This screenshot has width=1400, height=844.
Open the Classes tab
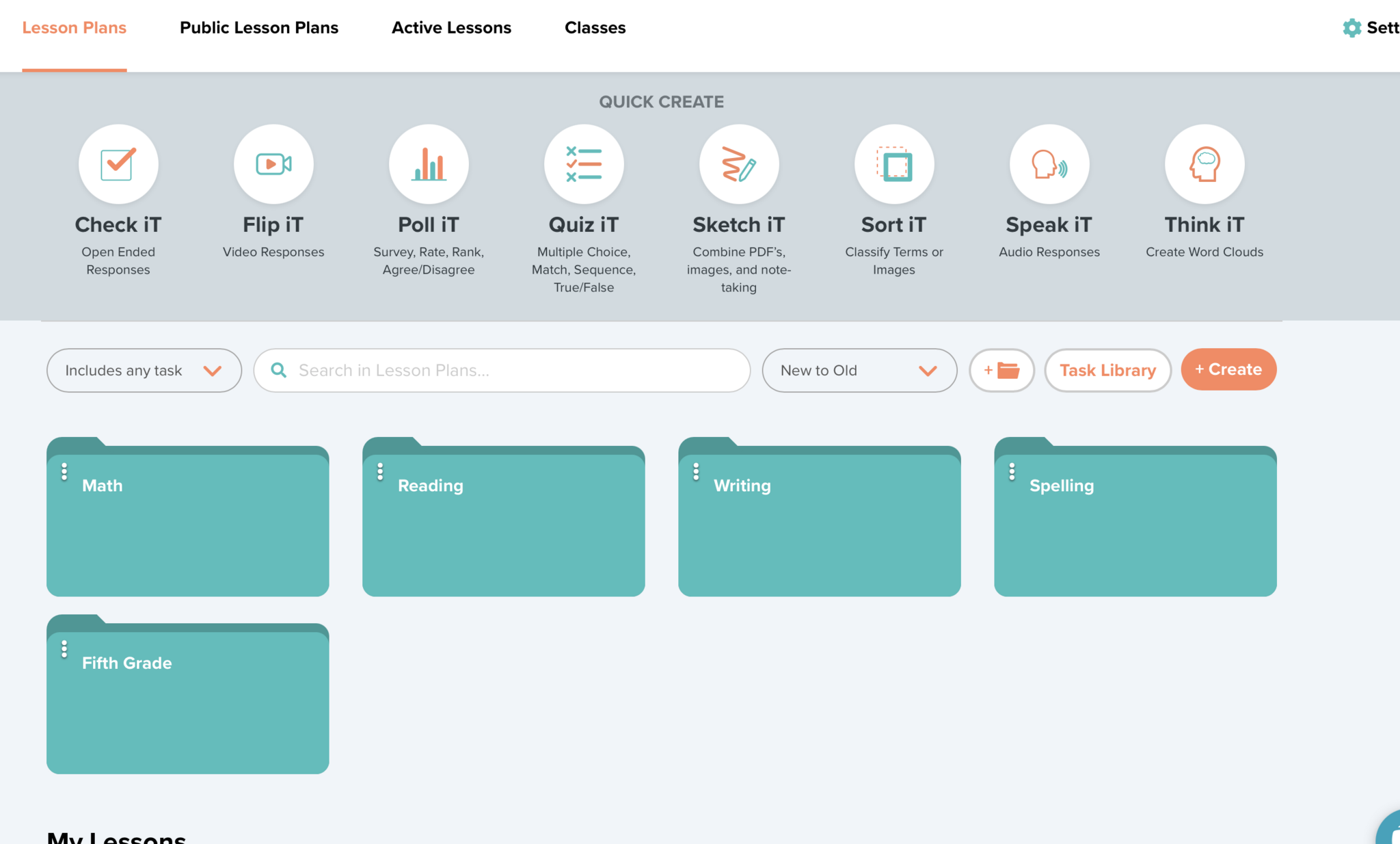(x=595, y=28)
